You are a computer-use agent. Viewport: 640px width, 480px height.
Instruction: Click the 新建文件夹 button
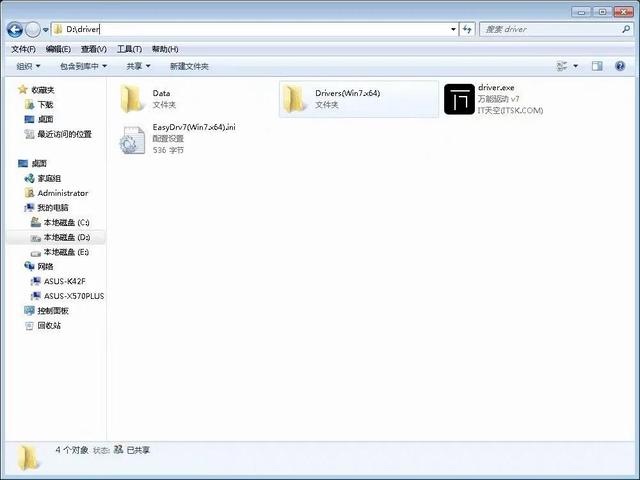pyautogui.click(x=189, y=66)
